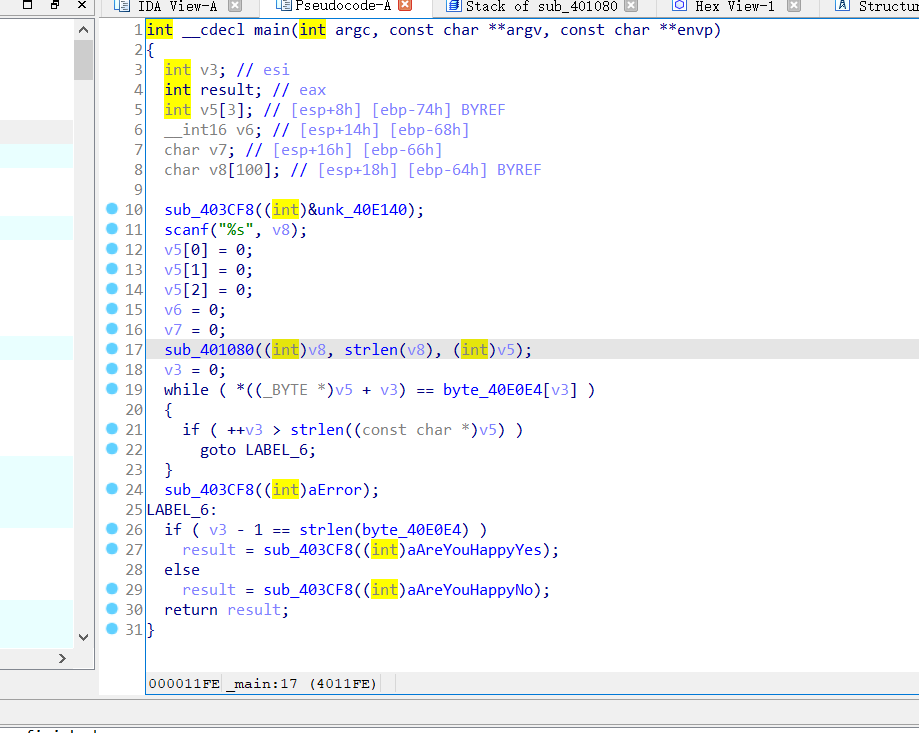Toggle breakpoint dot on line 17

pos(112,349)
